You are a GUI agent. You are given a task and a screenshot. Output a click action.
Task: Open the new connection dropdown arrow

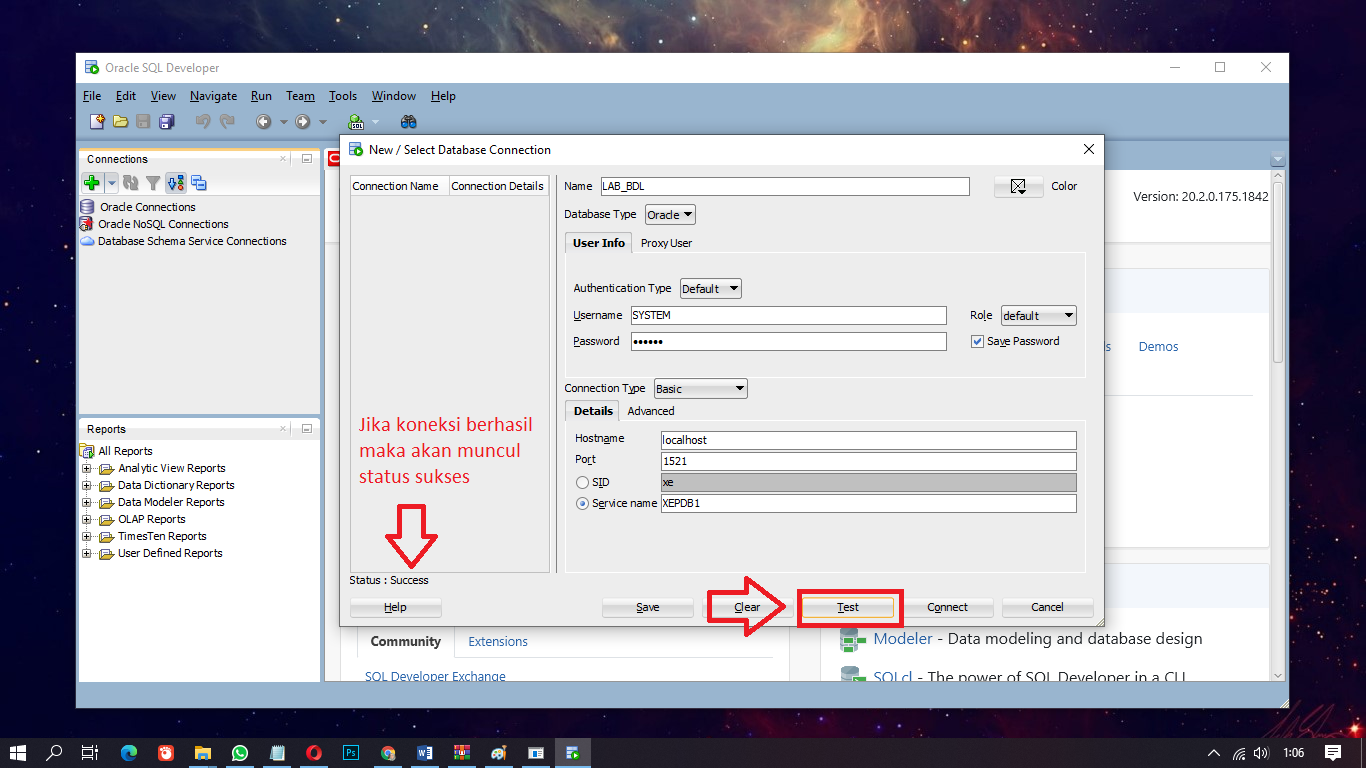tap(112, 183)
